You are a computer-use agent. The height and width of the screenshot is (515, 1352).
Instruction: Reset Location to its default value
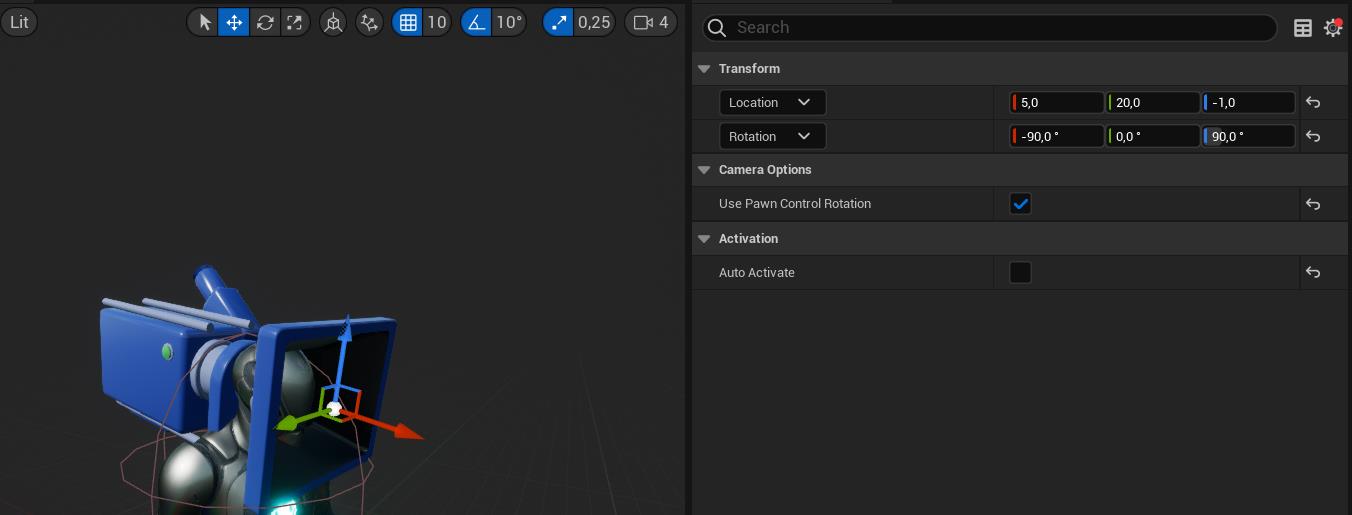(1313, 102)
